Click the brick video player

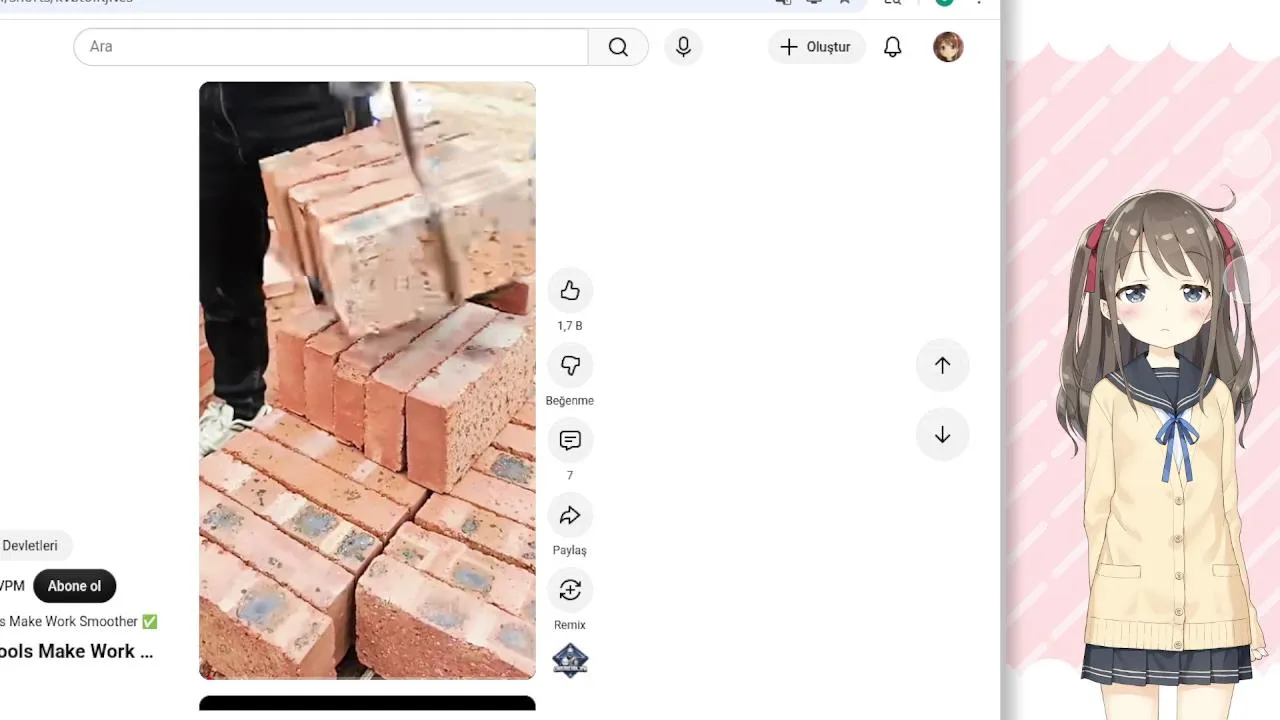[x=367, y=380]
